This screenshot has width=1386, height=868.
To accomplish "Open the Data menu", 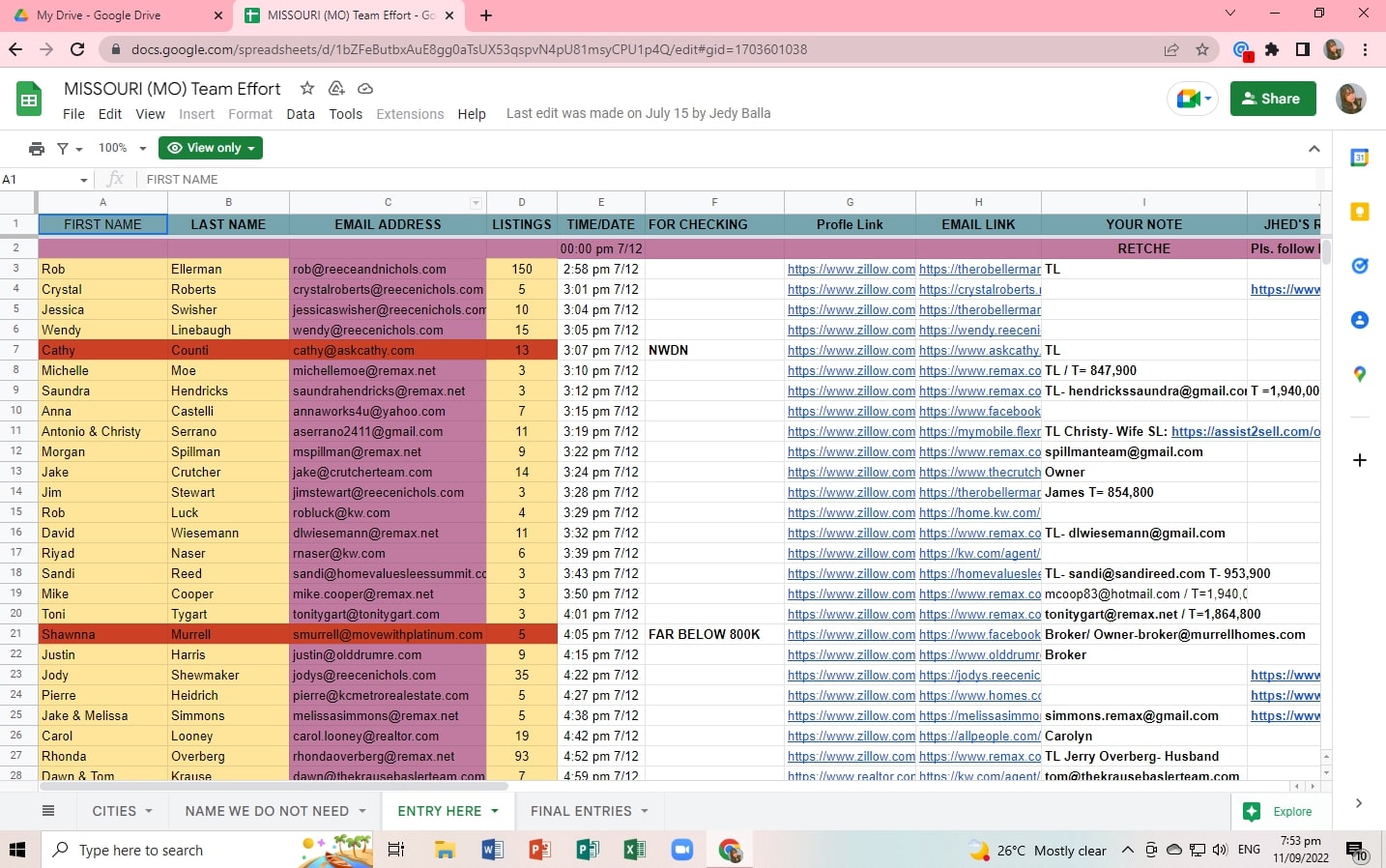I will click(x=301, y=114).
